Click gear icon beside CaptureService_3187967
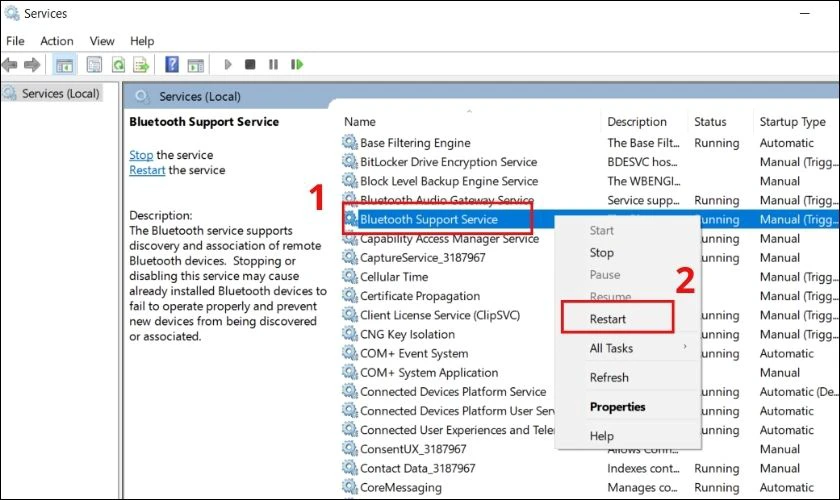 (x=350, y=258)
